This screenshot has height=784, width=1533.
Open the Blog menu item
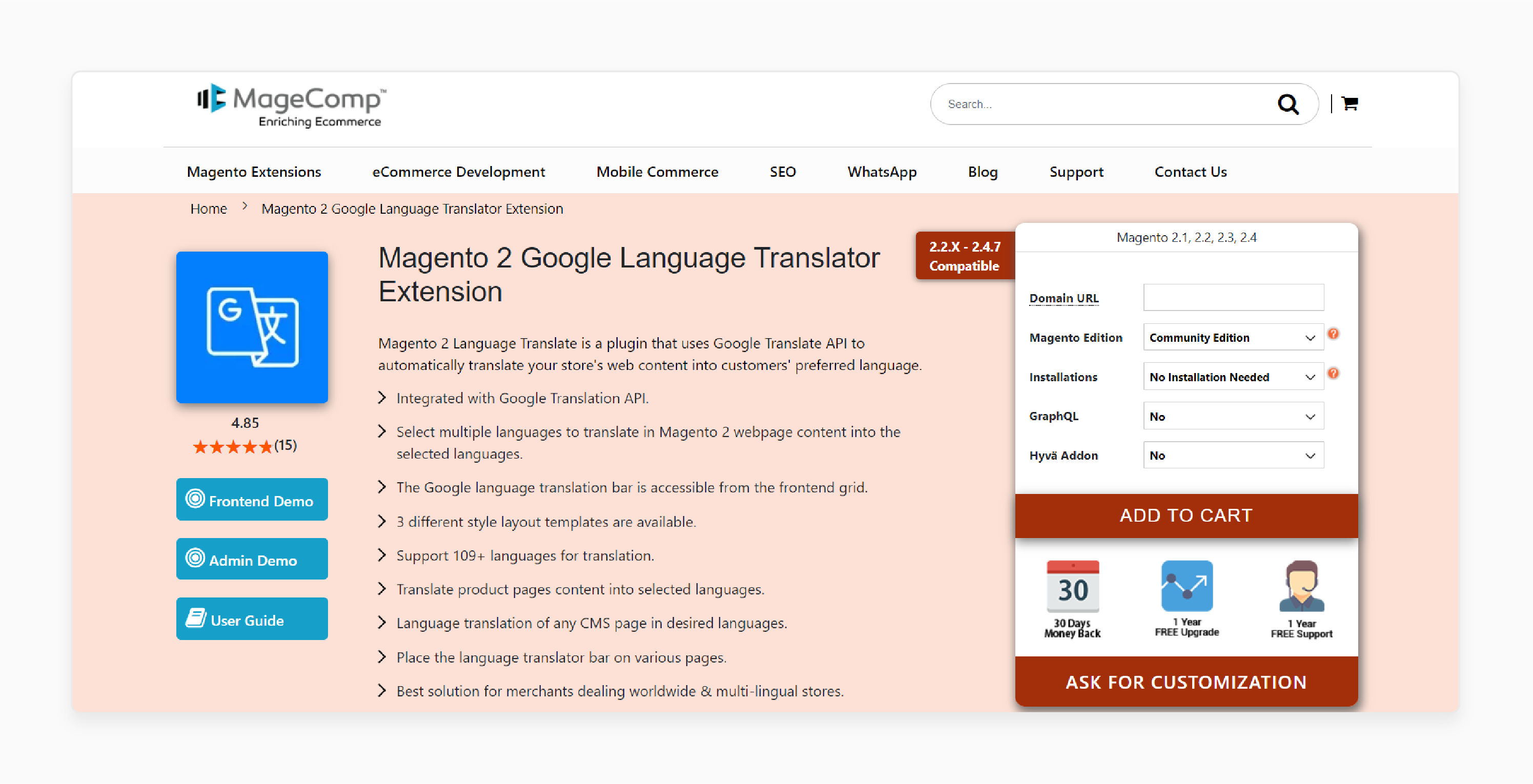pos(983,172)
